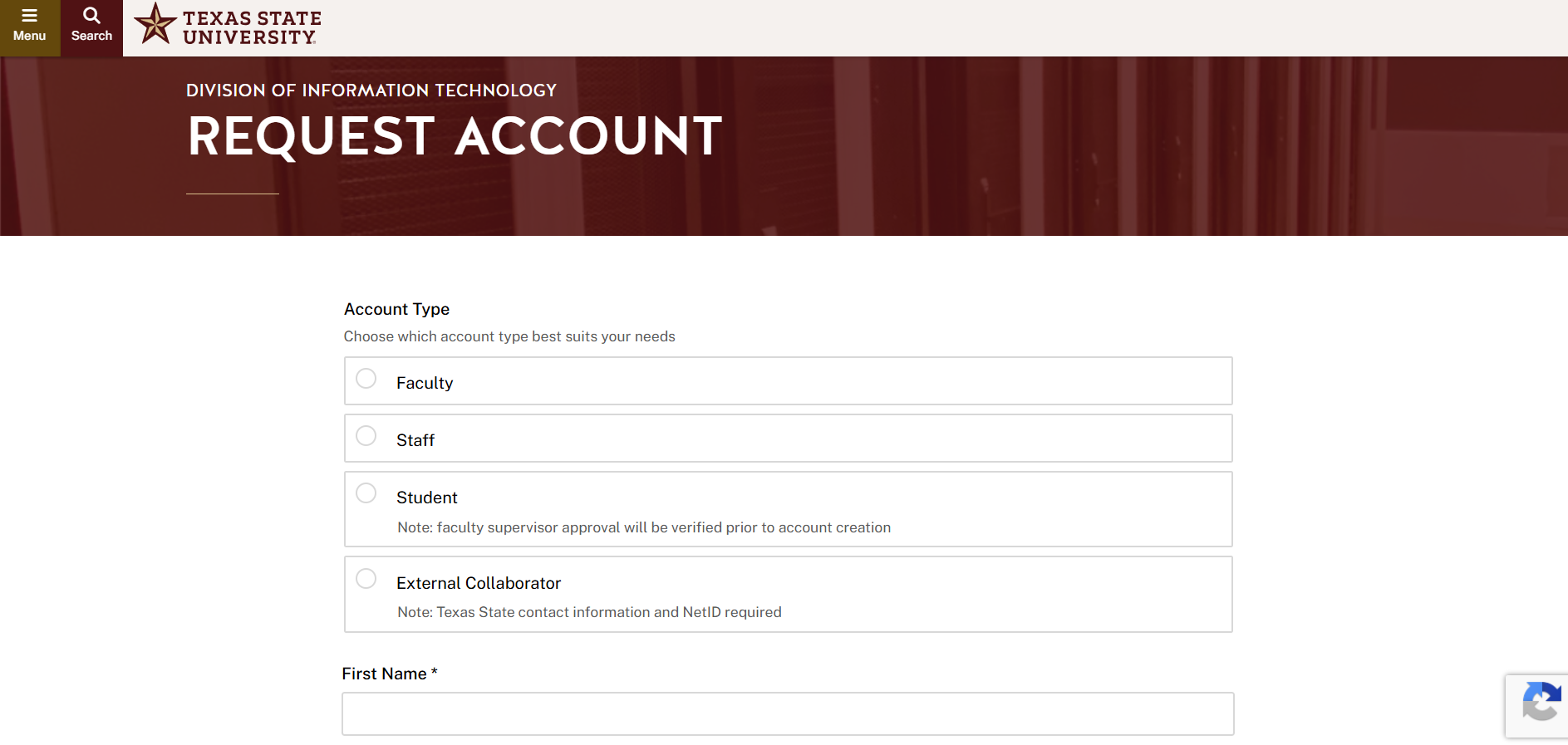Click the First Name field label

coord(390,674)
